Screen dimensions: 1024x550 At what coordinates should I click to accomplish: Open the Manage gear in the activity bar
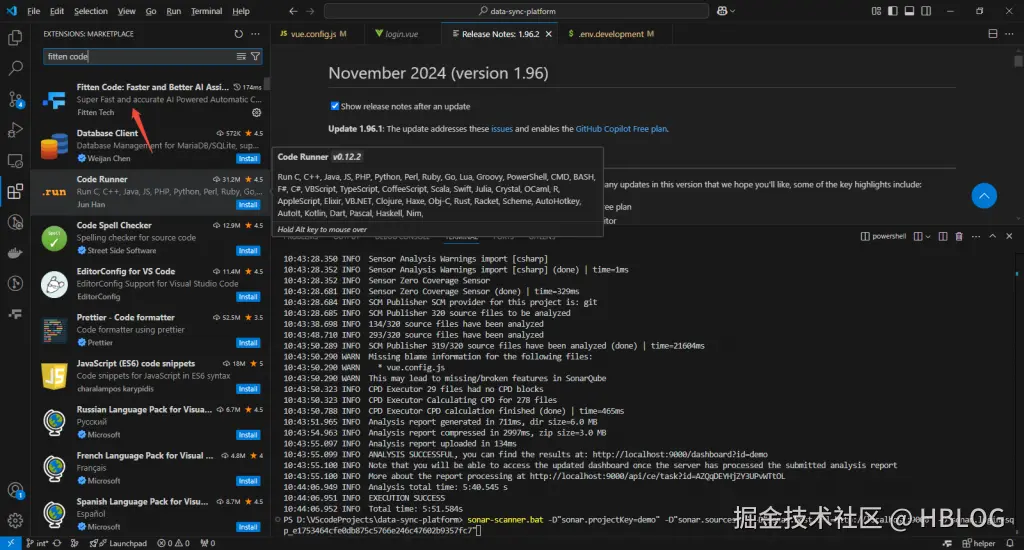[14, 521]
